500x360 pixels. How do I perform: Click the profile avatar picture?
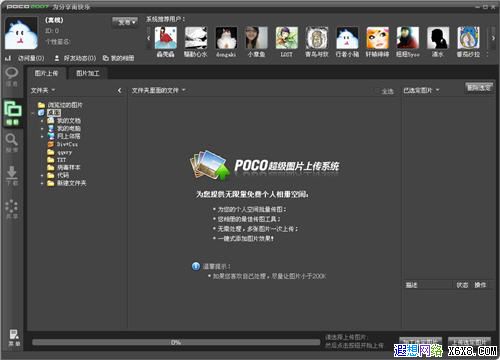point(21,33)
